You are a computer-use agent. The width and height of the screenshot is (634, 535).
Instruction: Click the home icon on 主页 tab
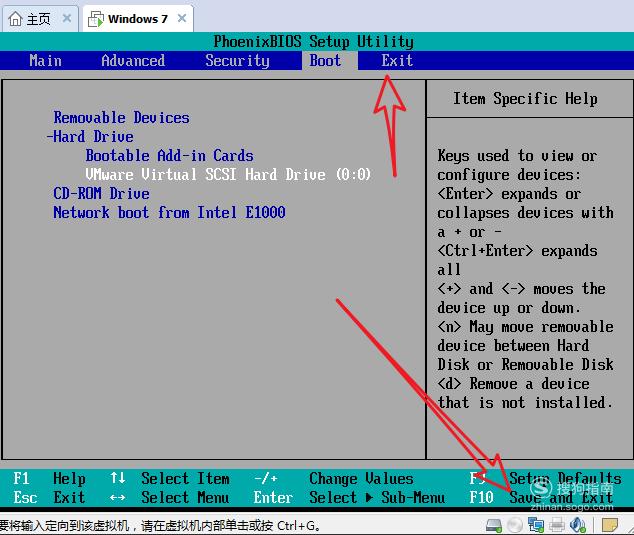click(15, 19)
